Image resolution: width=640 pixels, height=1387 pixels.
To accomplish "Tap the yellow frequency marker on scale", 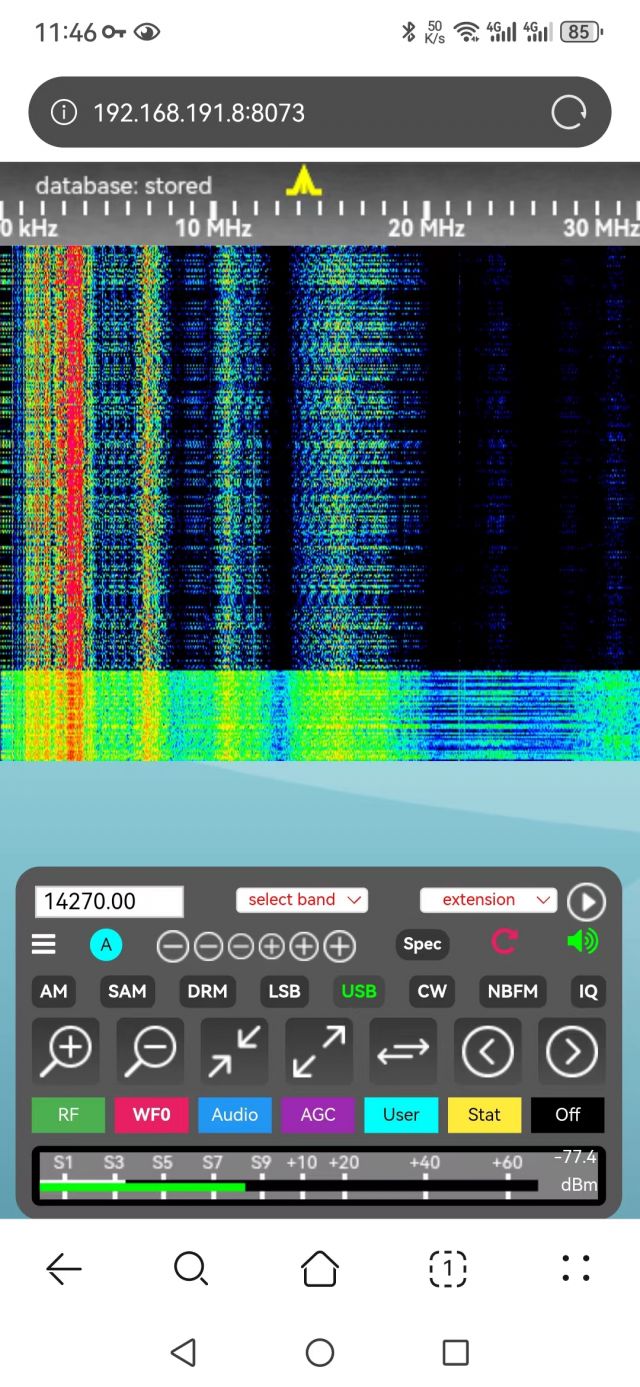I will pyautogui.click(x=302, y=181).
